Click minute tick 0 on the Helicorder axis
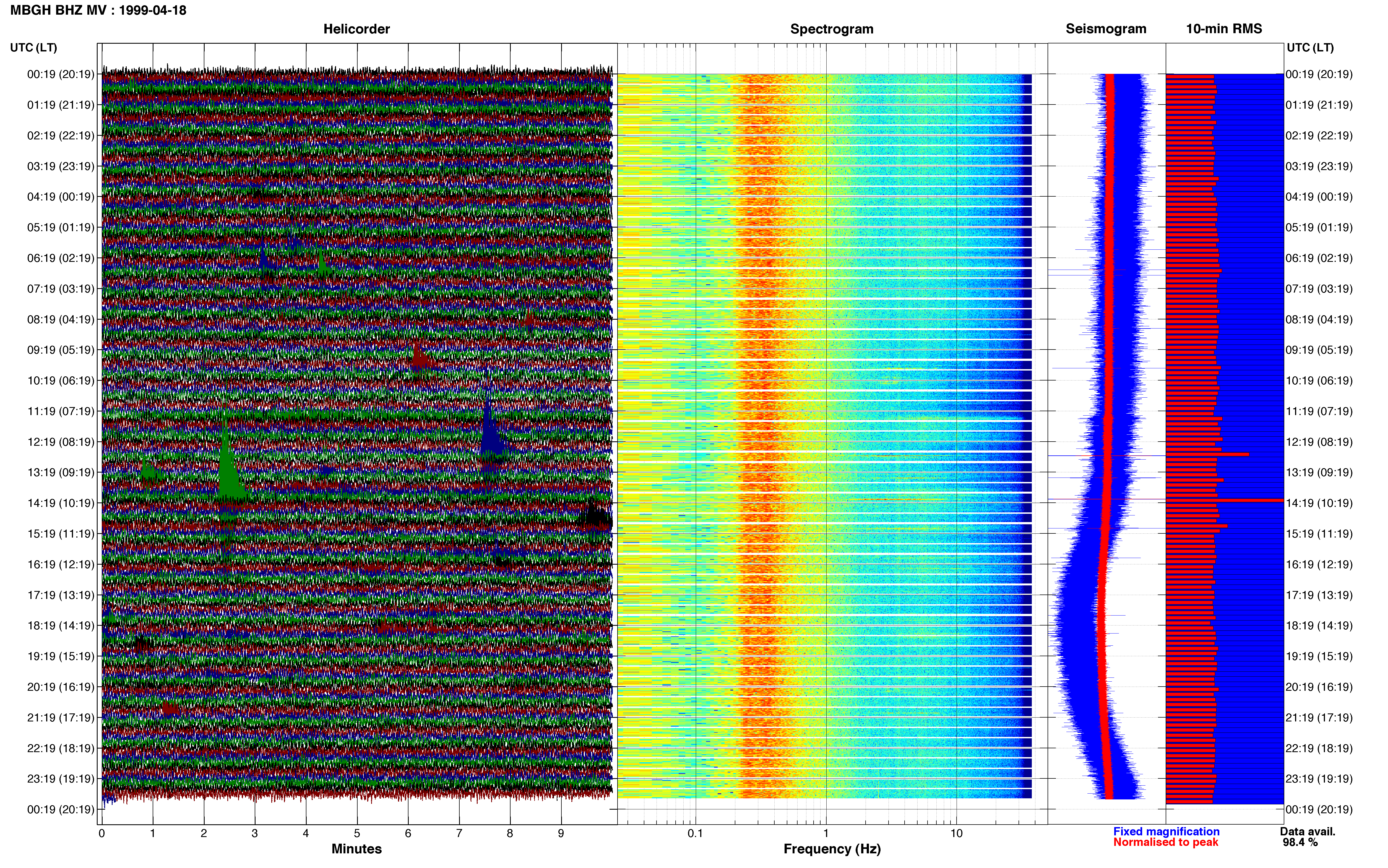This screenshot has height=868, width=1388. pyautogui.click(x=101, y=833)
